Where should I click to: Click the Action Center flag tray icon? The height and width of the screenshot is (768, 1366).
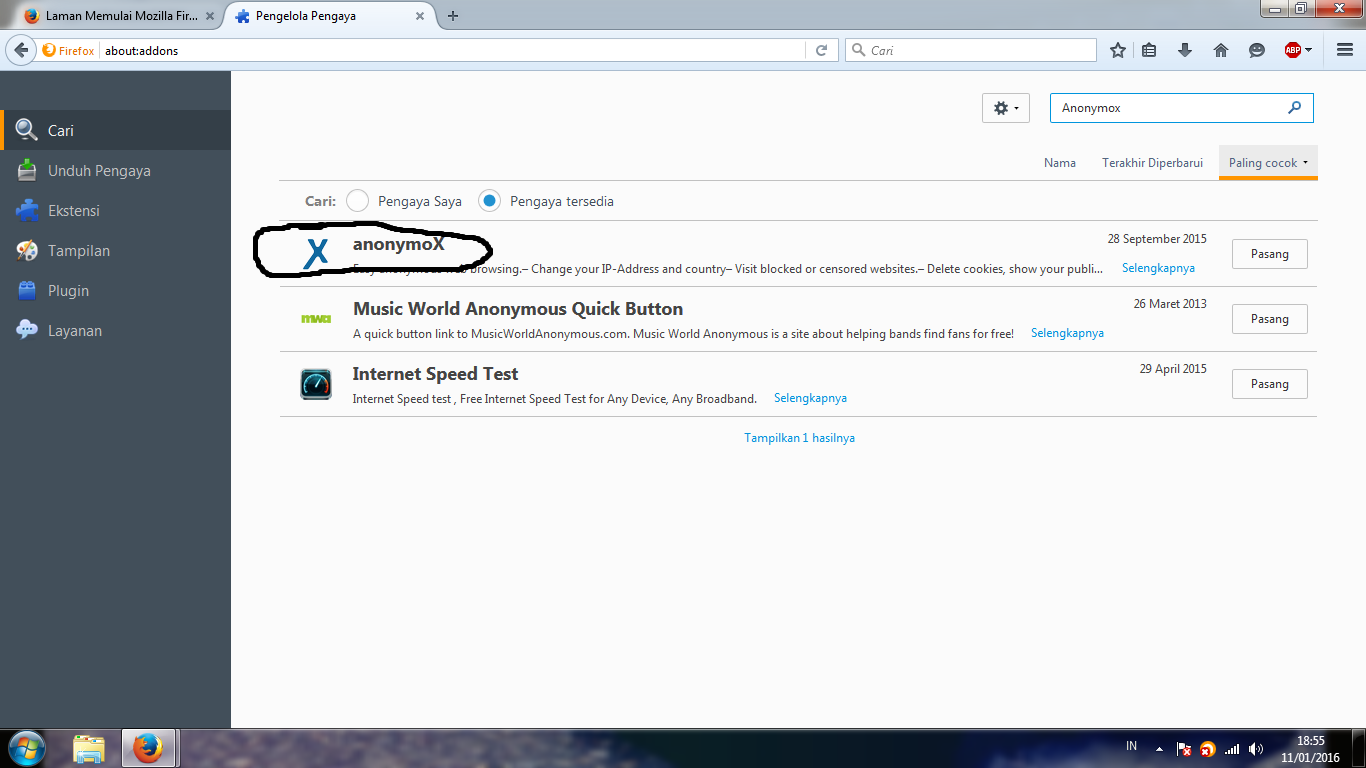click(x=1184, y=748)
